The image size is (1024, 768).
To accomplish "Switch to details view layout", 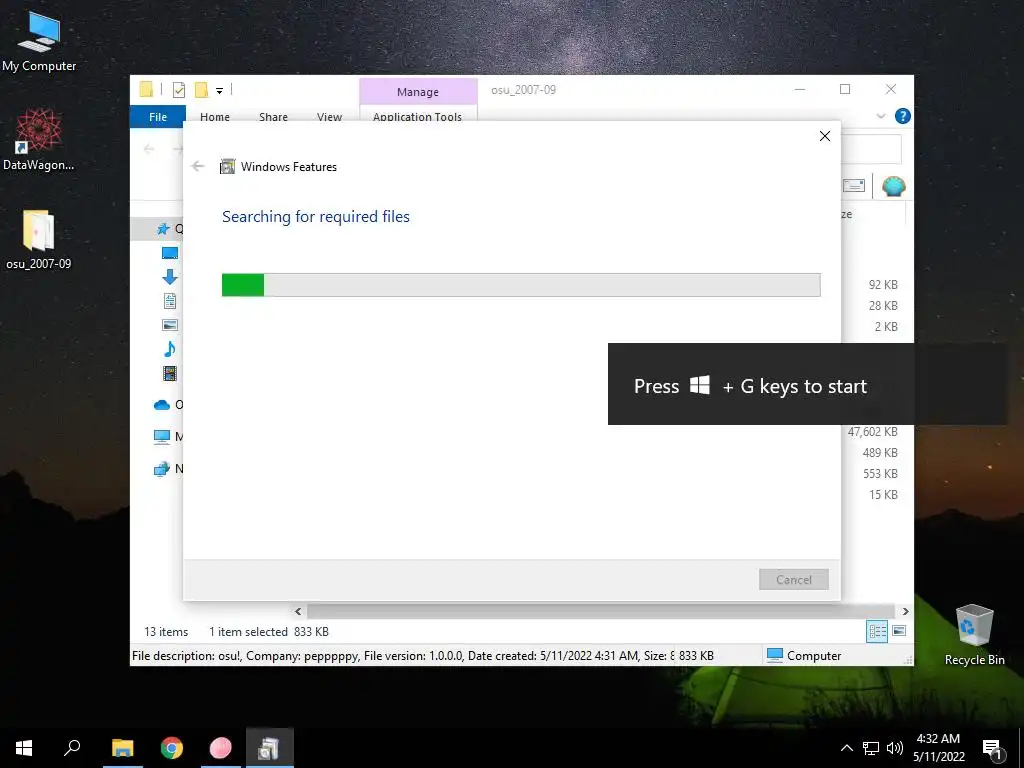I will pyautogui.click(x=877, y=631).
